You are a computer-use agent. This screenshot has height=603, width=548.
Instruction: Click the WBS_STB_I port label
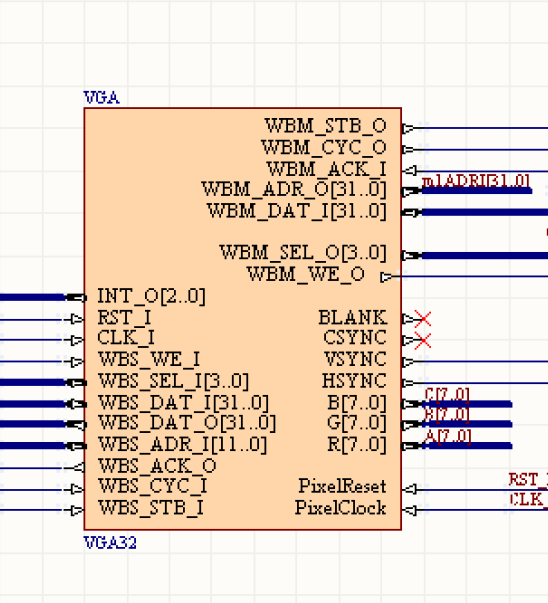point(151,508)
